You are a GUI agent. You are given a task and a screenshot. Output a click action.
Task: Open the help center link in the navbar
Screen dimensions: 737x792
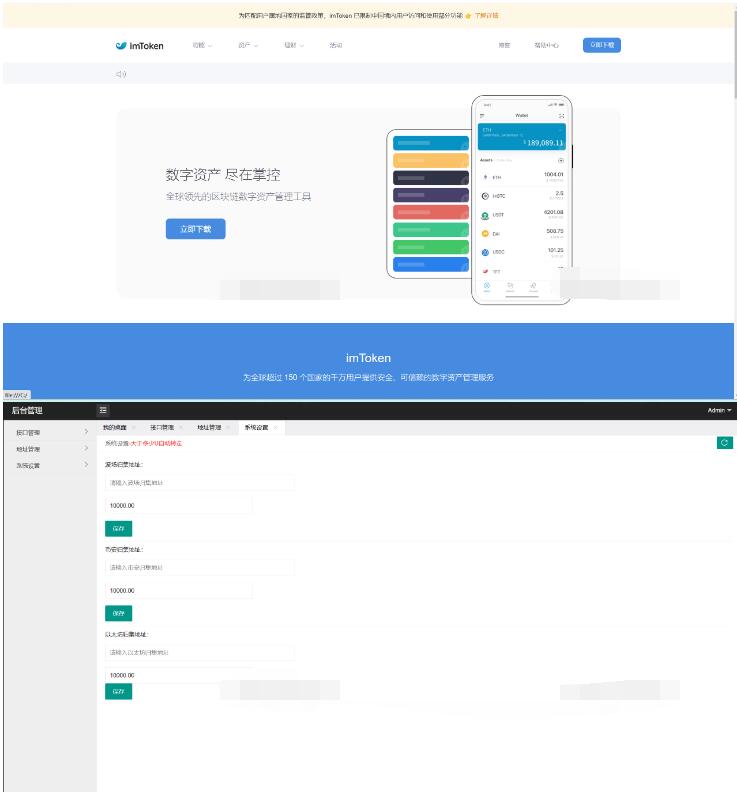(x=546, y=45)
